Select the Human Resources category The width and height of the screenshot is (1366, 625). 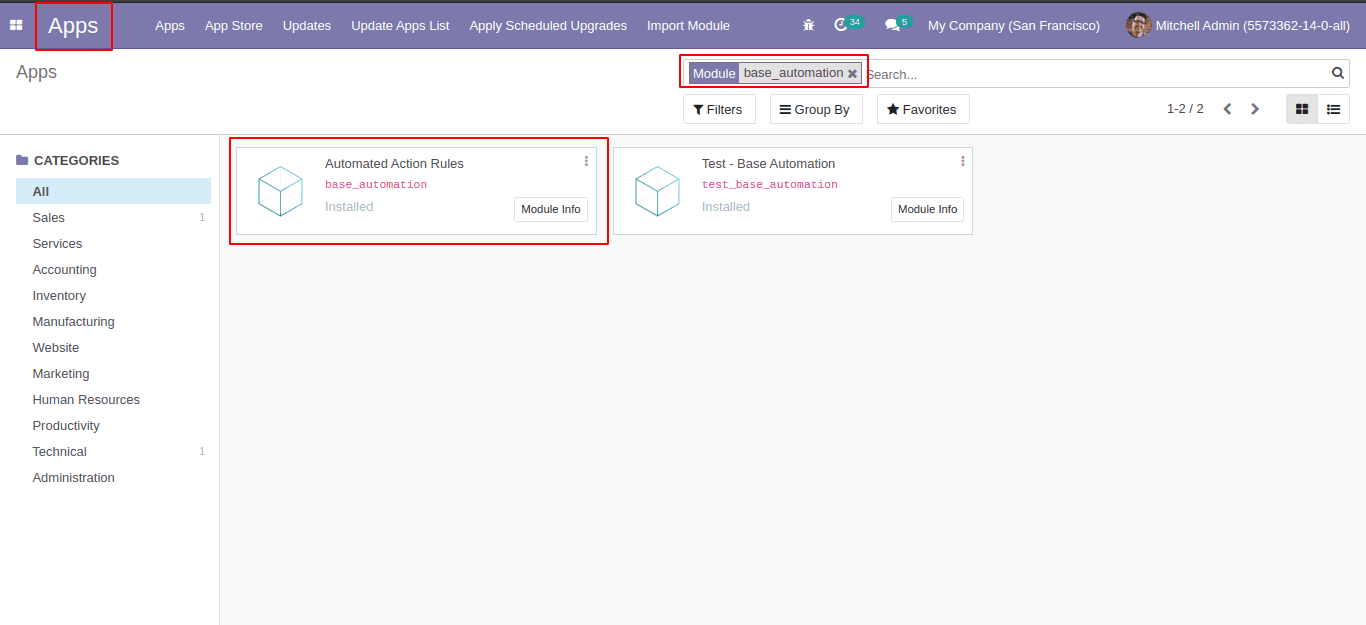(113, 399)
